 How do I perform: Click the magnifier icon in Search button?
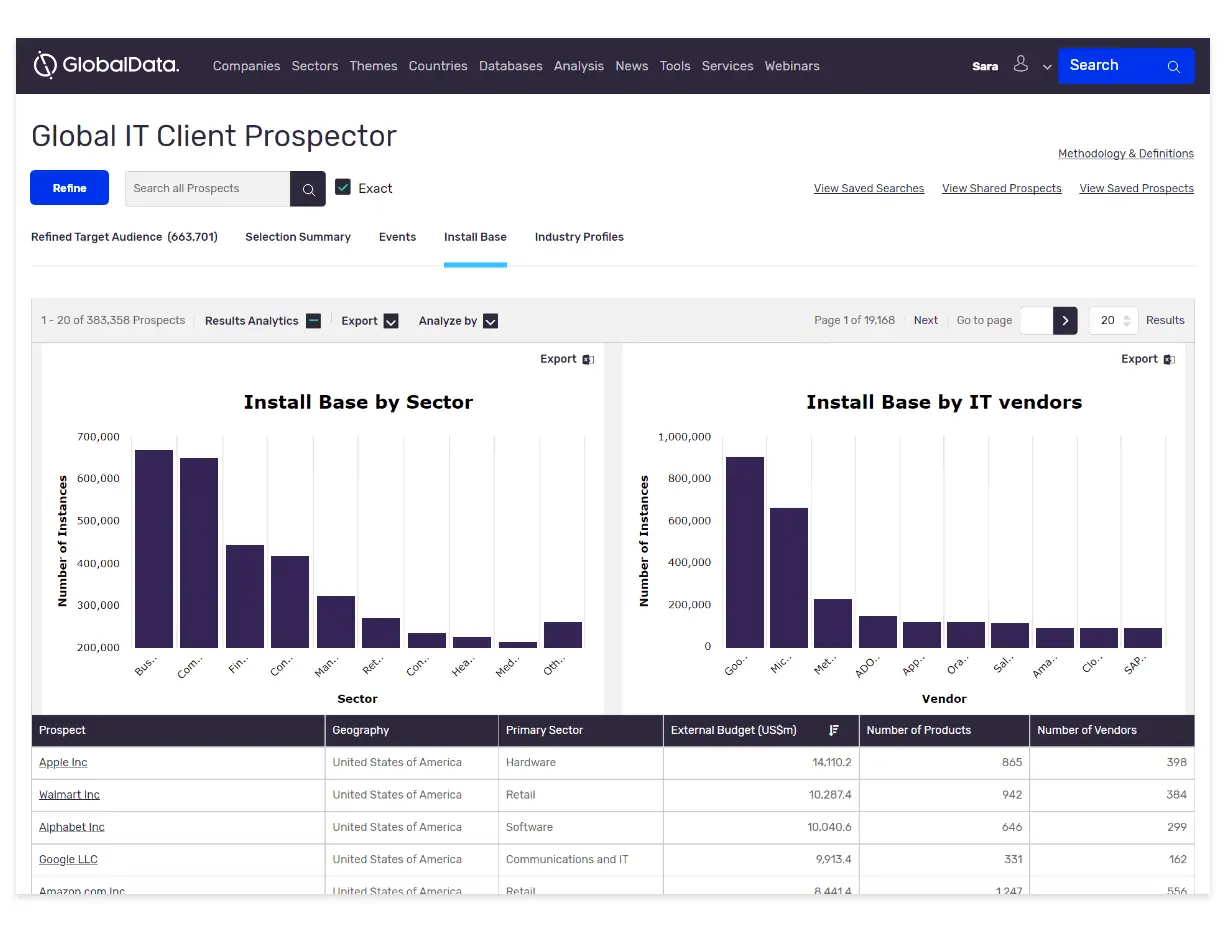(x=1173, y=67)
